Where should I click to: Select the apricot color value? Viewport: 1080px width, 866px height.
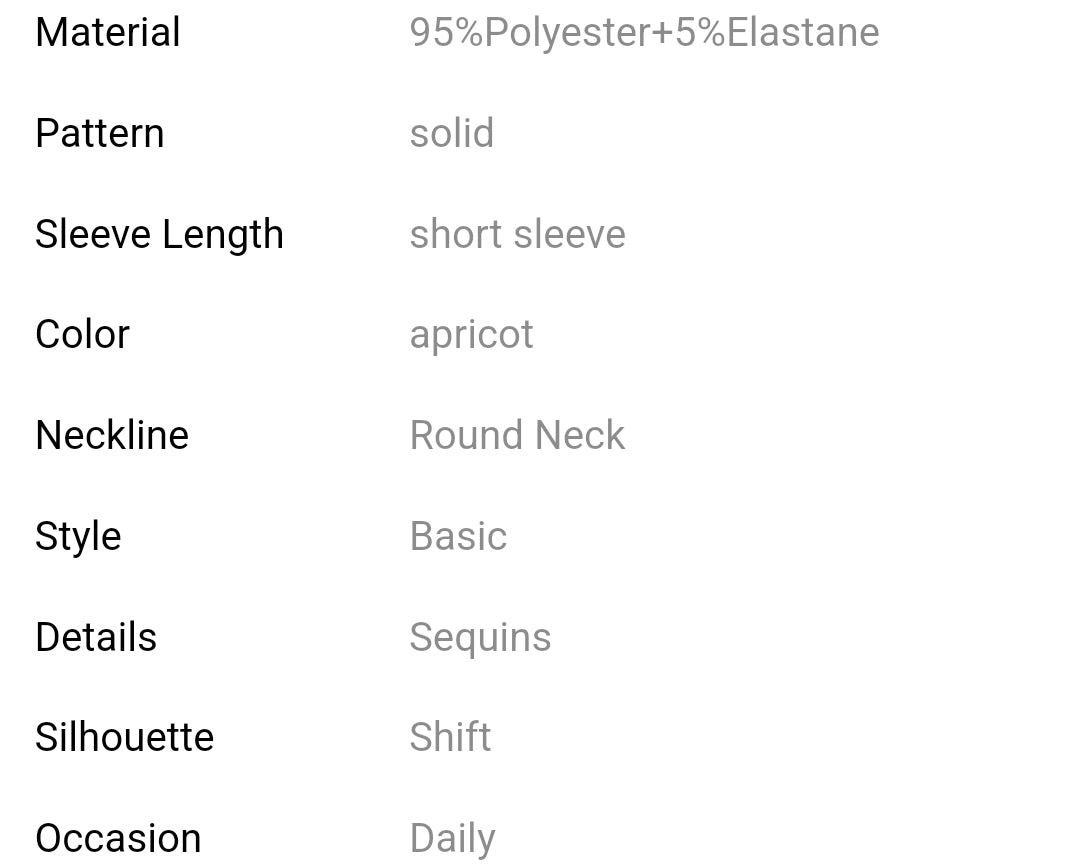pos(471,334)
